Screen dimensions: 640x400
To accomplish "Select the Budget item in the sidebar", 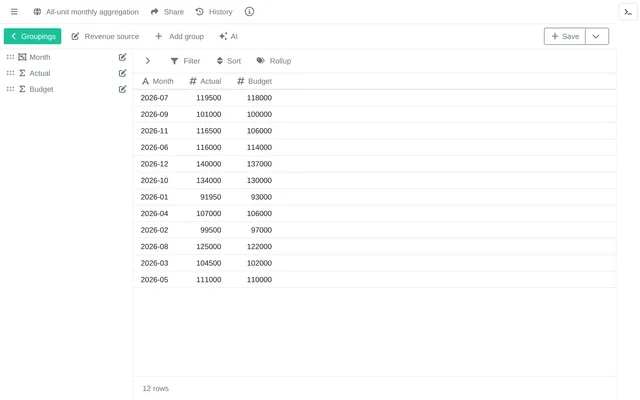I will [x=41, y=89].
